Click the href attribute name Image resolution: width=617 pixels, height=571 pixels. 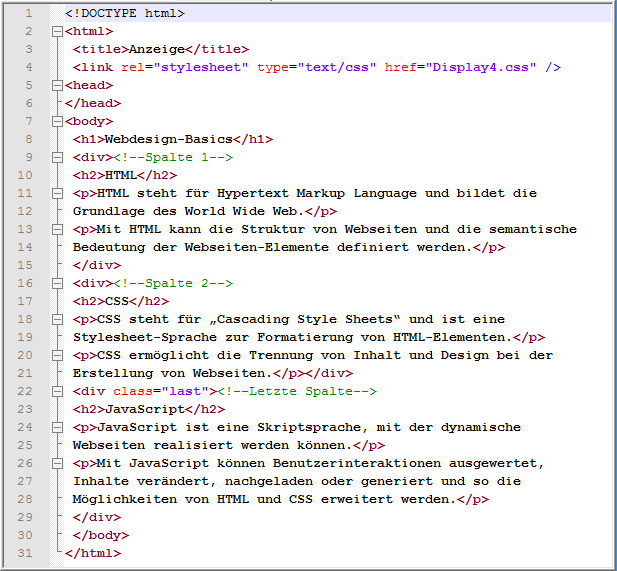point(401,67)
